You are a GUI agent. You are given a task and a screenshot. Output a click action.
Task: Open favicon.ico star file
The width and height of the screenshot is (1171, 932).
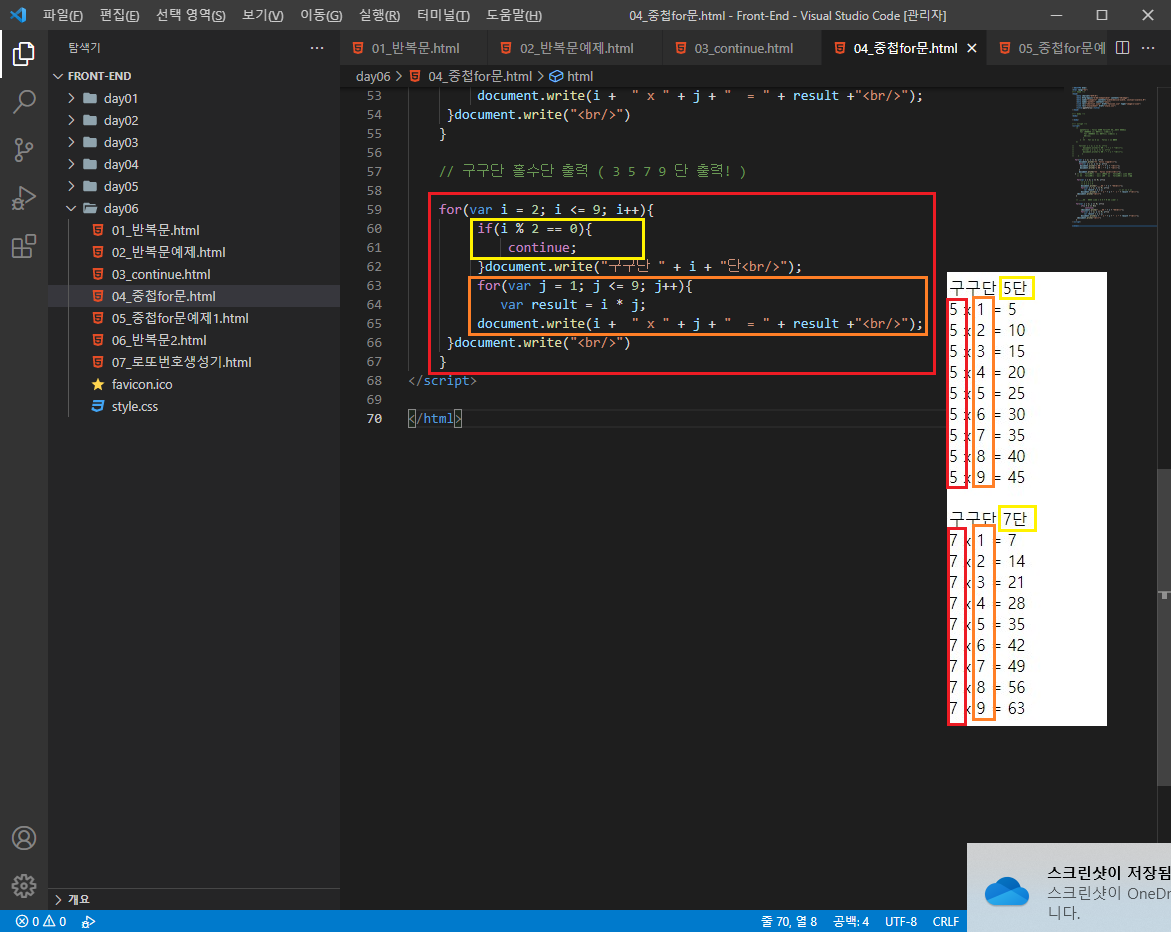point(141,384)
